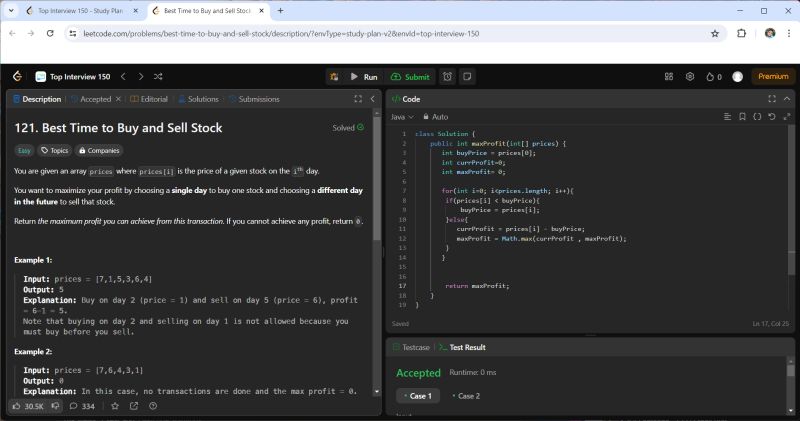This screenshot has height=421, width=800.
Task: Open the tab search dropdown arrow
Action: (x=11, y=11)
